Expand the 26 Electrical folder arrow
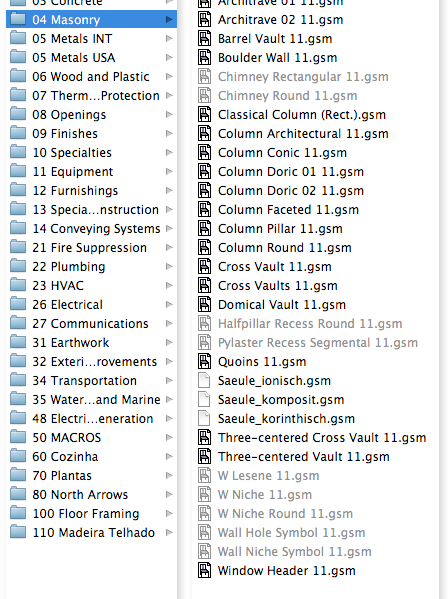 (169, 304)
